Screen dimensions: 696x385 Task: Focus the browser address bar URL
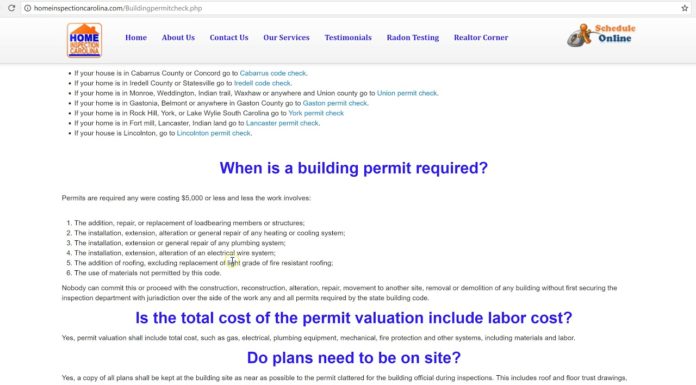pyautogui.click(x=118, y=8)
